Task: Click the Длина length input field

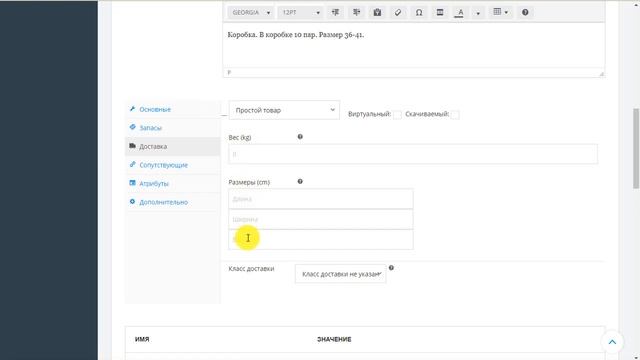Action: 321,199
